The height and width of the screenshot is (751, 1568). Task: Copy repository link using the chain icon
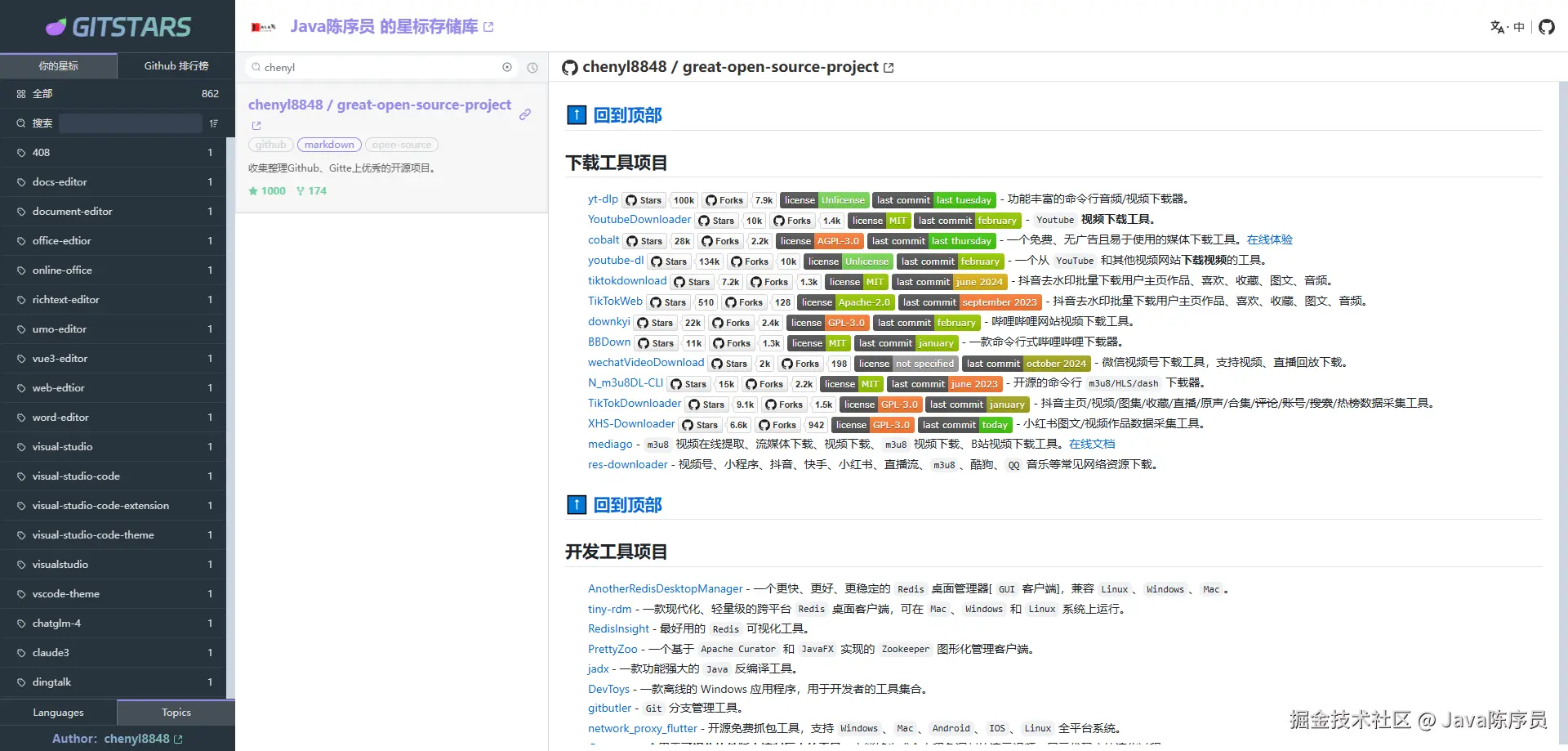coord(525,114)
